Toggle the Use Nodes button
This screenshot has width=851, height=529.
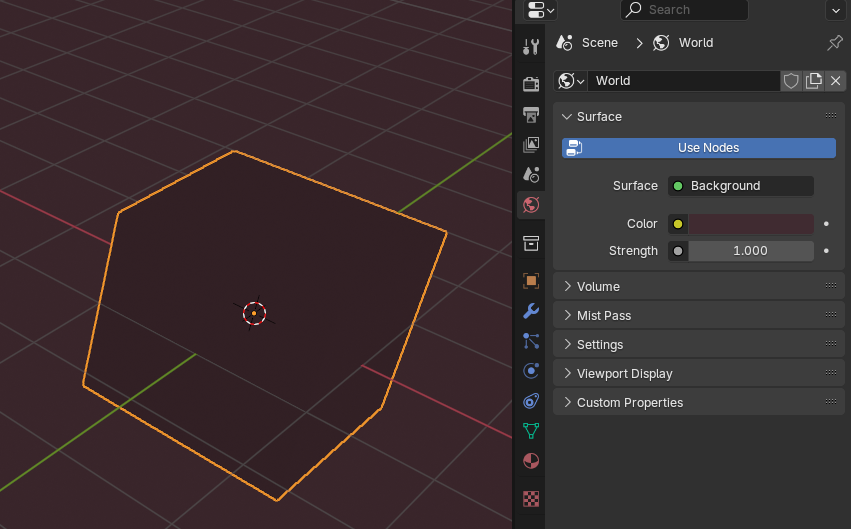point(699,148)
